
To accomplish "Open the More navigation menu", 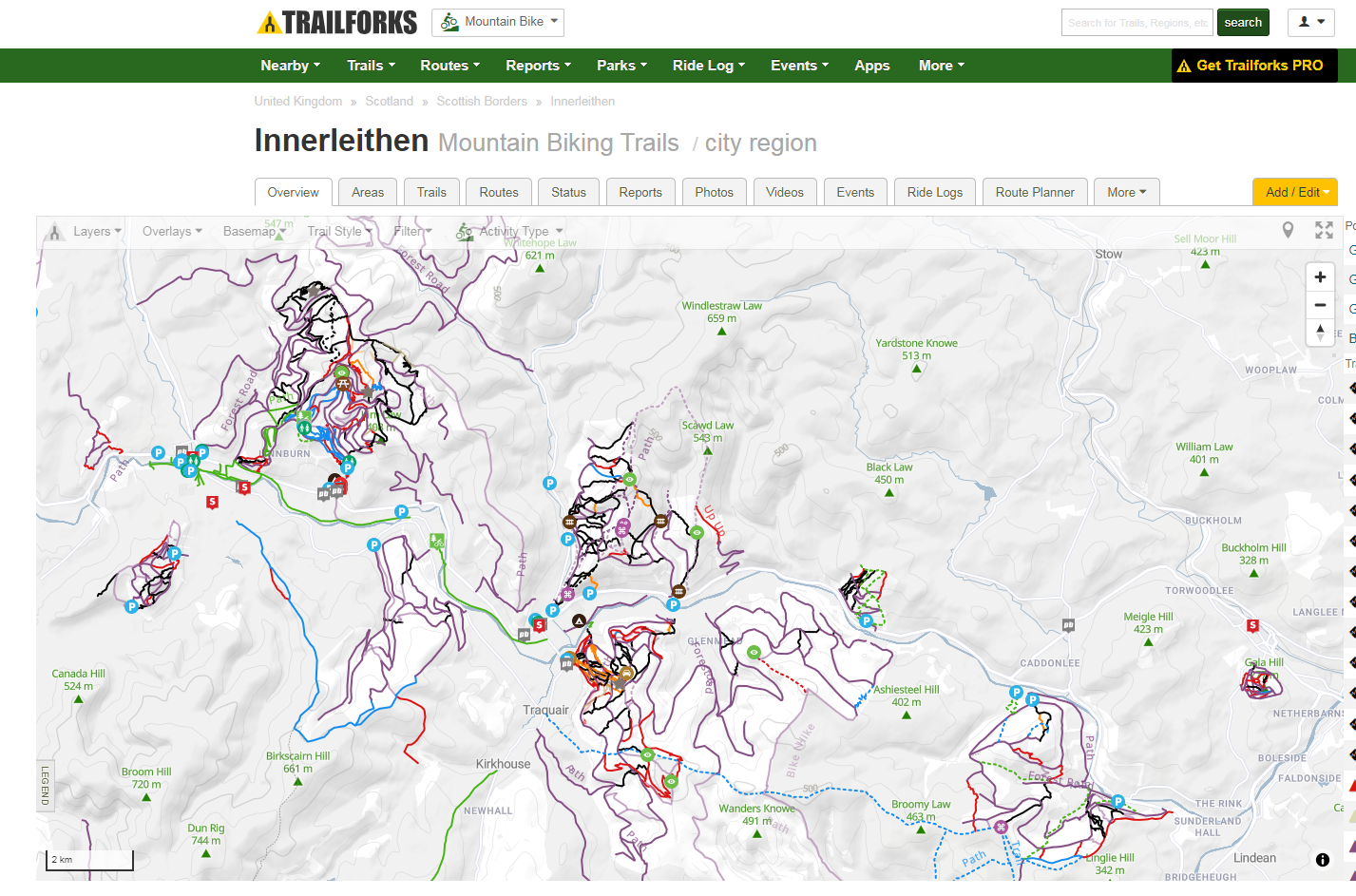I will (941, 66).
